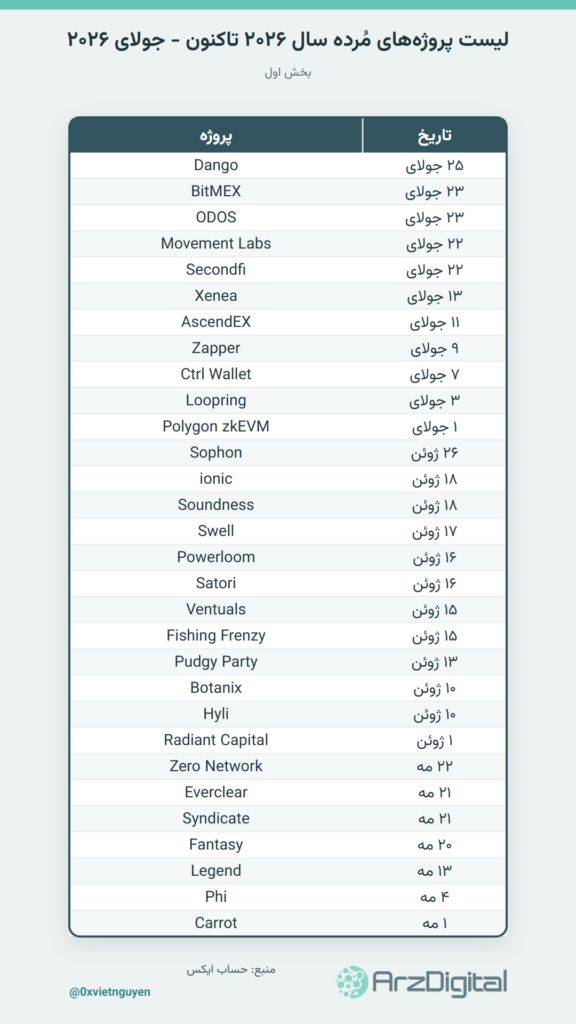This screenshot has height=1024, width=576.
Task: Select the Pudgy Party project name
Action: coord(216,662)
